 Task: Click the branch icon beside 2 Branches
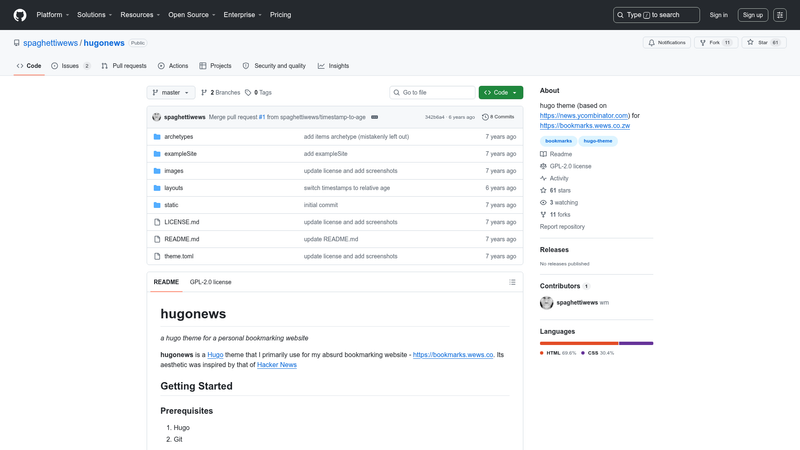204,92
